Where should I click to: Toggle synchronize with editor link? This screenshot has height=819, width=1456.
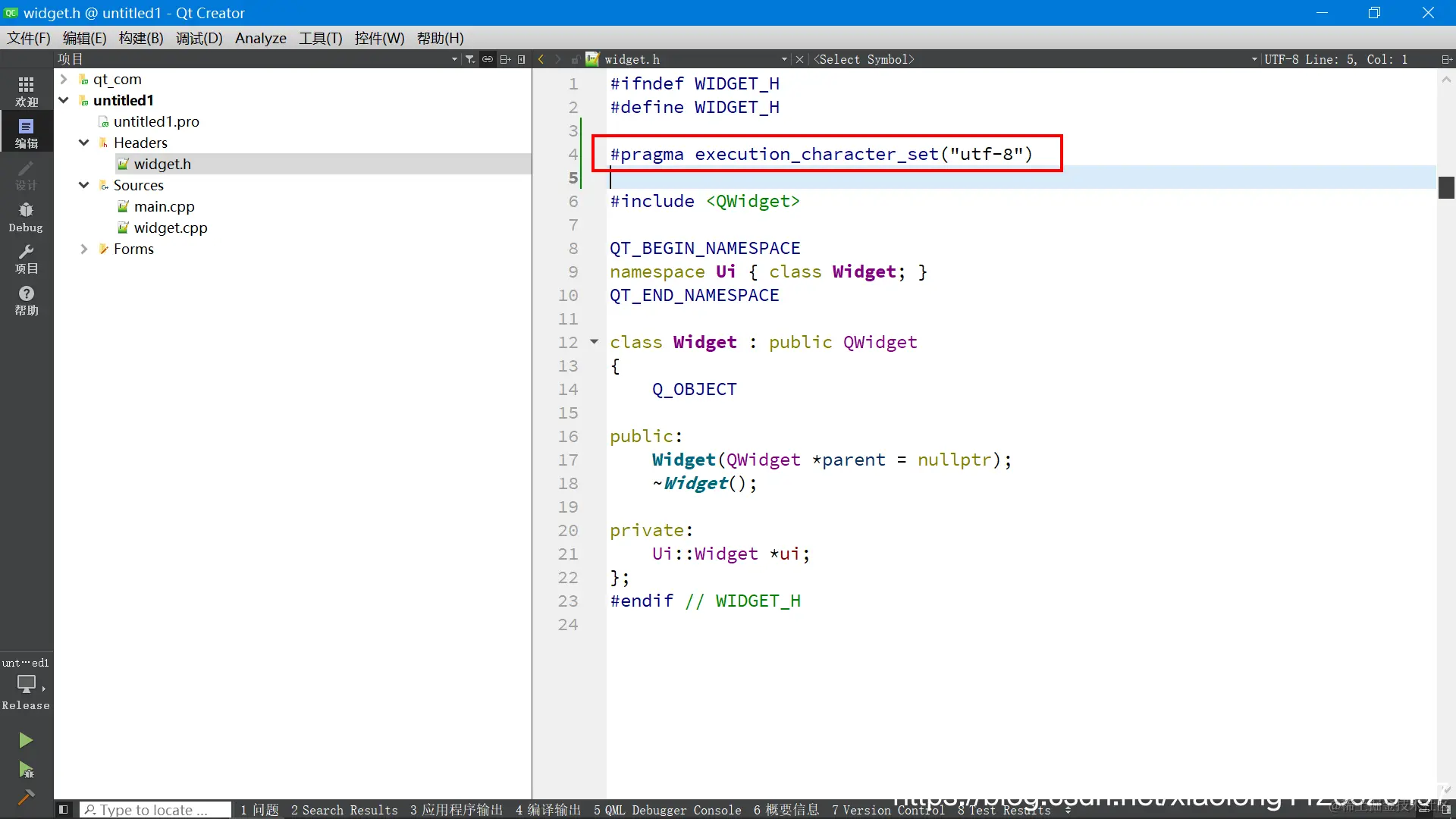488,59
